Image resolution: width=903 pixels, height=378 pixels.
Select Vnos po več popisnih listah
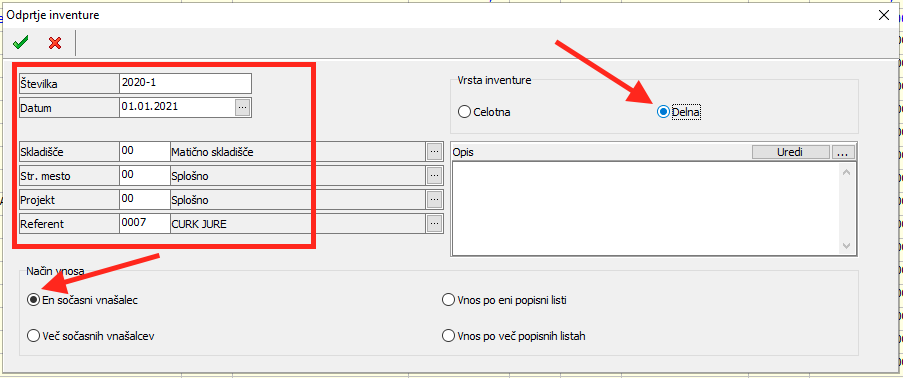tap(514, 335)
